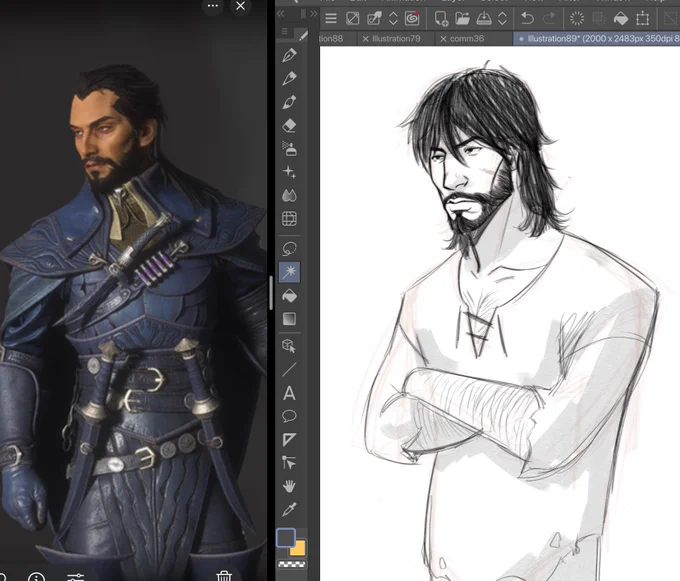Click the greyed Redo arrow

point(549,18)
